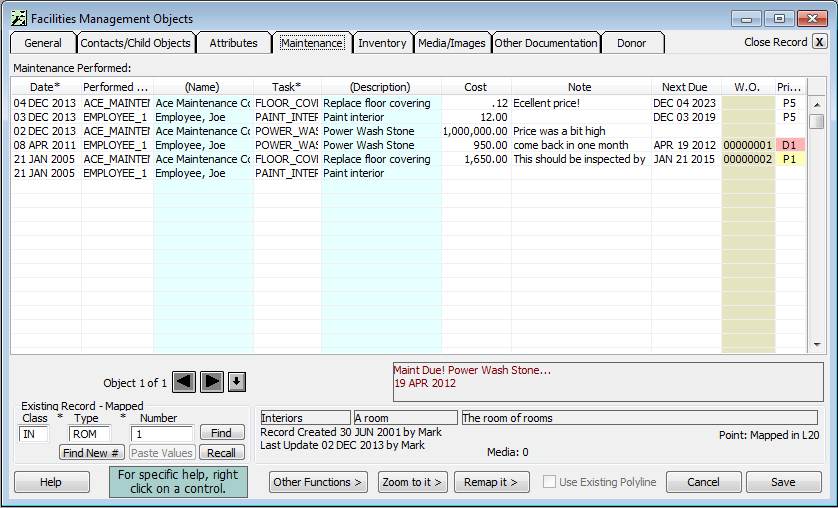Click the Find New # button

pyautogui.click(x=91, y=453)
